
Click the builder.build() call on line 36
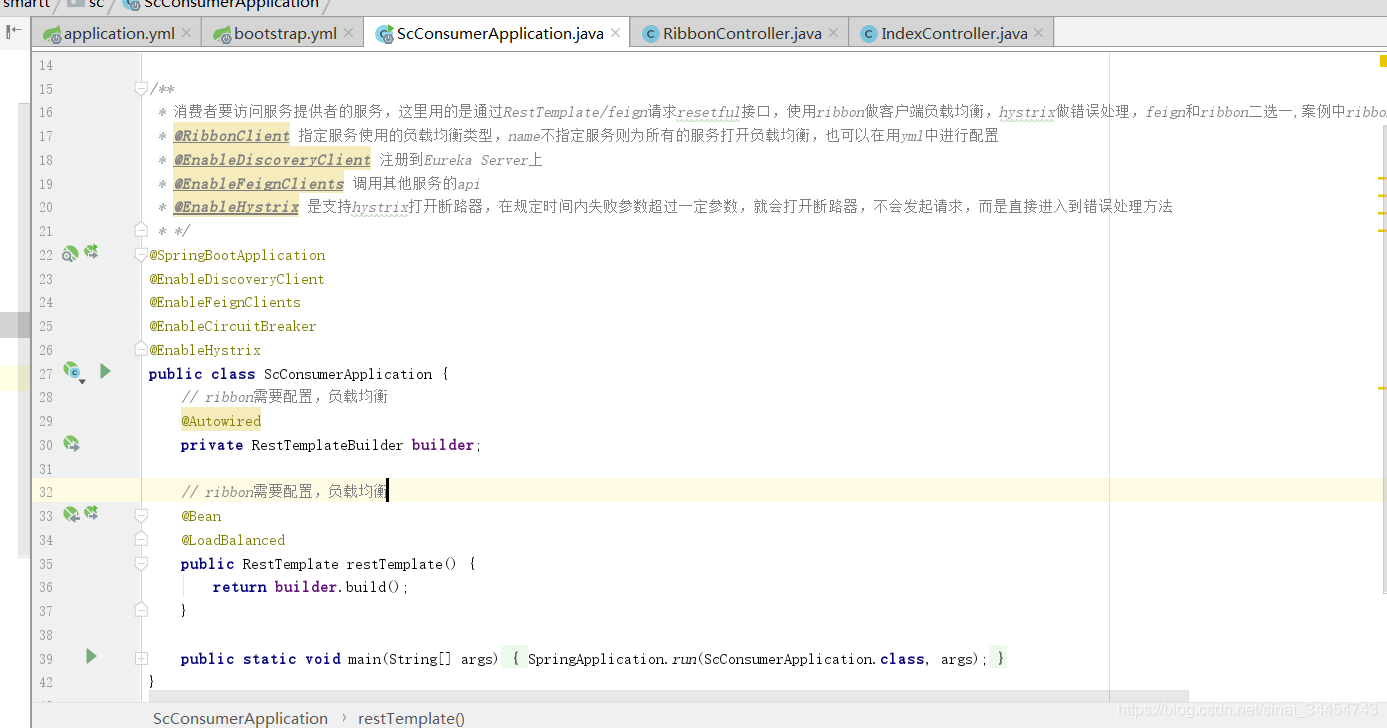pos(339,587)
